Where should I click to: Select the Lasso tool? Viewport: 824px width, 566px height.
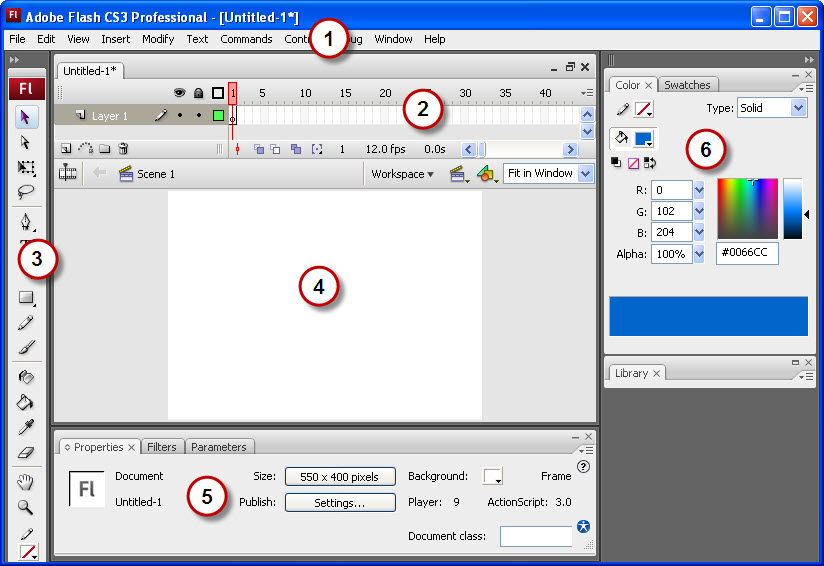point(25,192)
